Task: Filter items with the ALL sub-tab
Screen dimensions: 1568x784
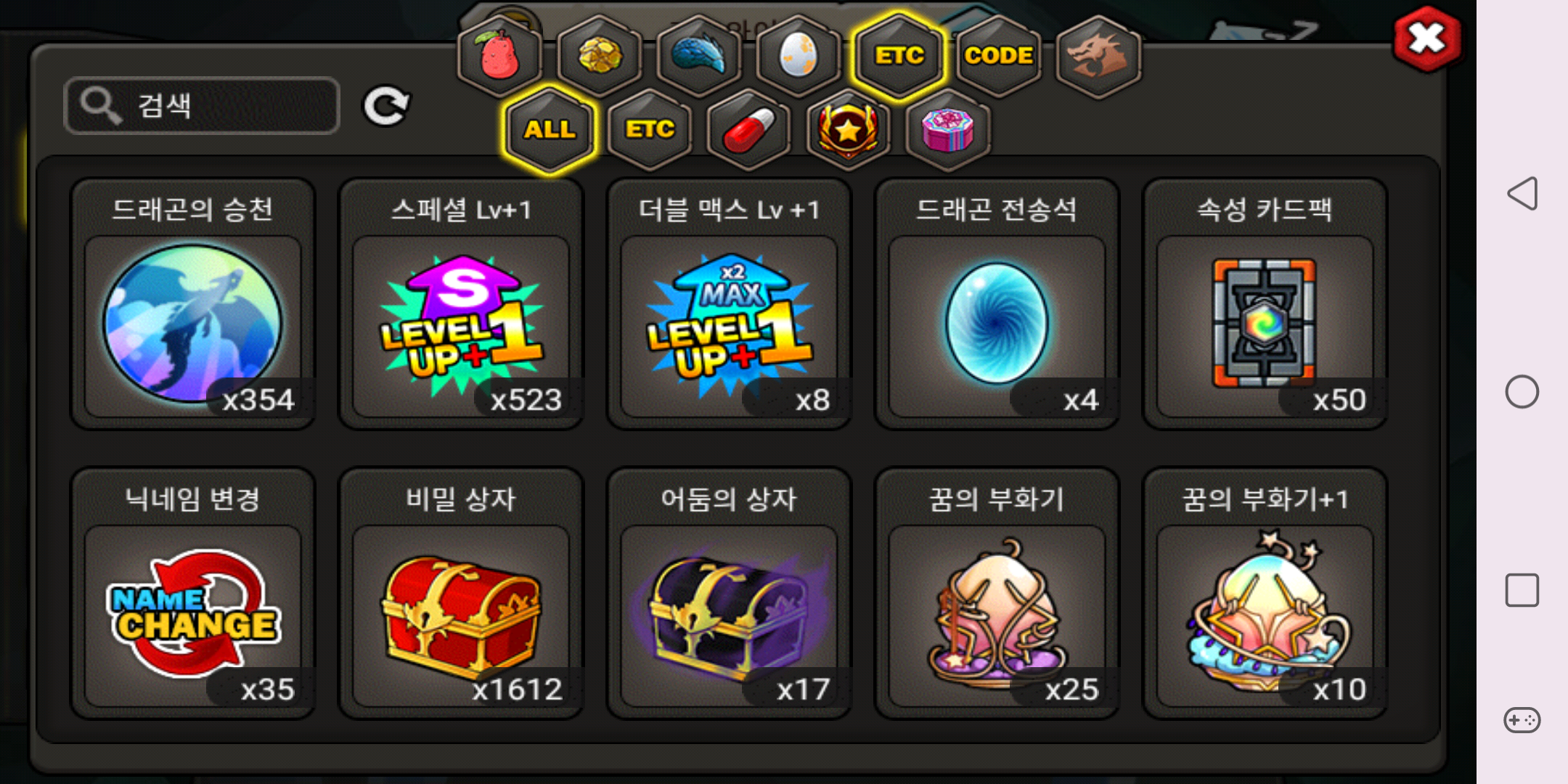Action: (x=550, y=130)
